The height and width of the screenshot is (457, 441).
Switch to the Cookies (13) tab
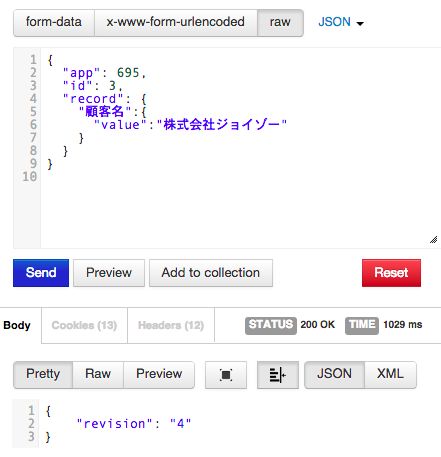pos(84,325)
